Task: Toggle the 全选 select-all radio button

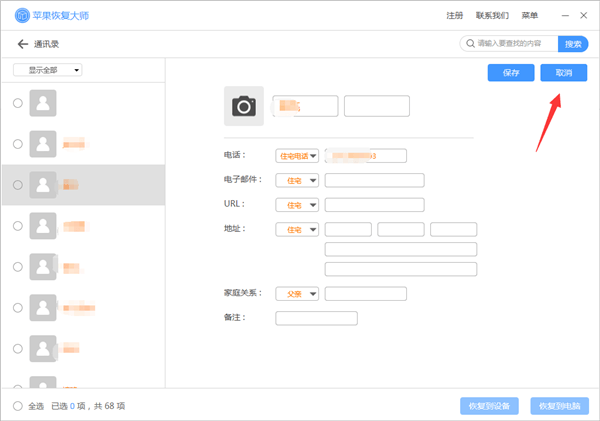Action: coord(17,406)
